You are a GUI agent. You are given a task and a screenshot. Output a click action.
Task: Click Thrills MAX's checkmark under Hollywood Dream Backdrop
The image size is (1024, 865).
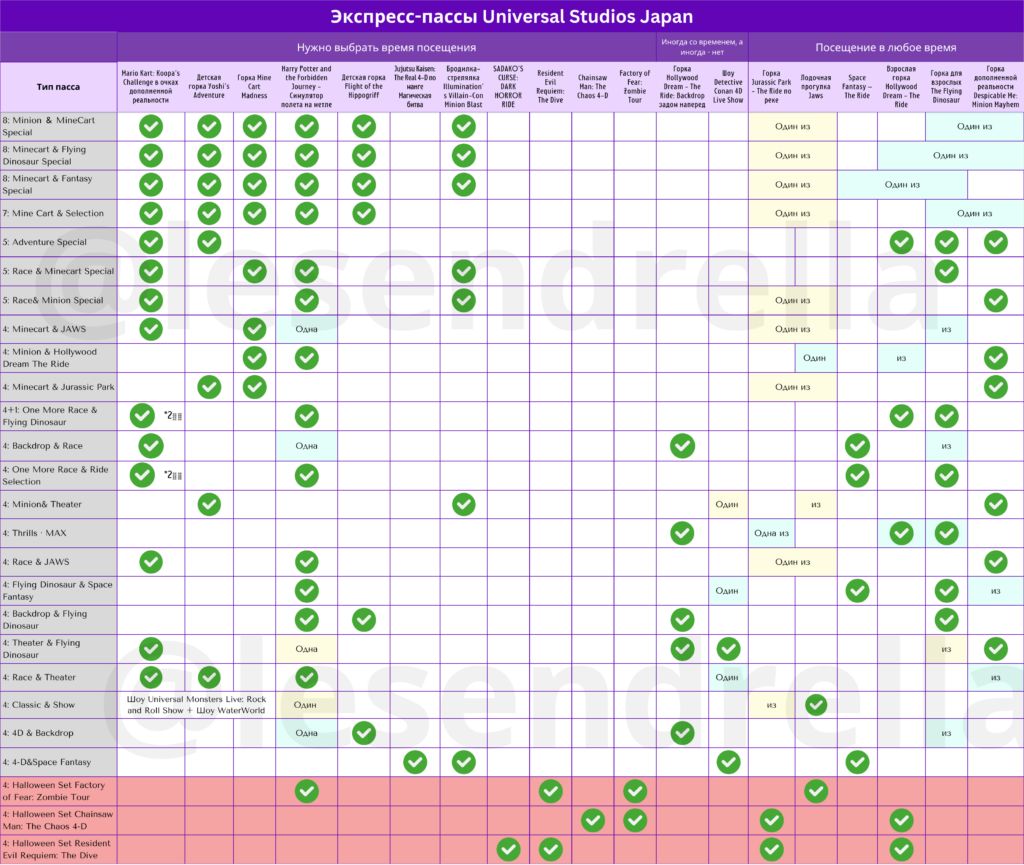coord(682,533)
